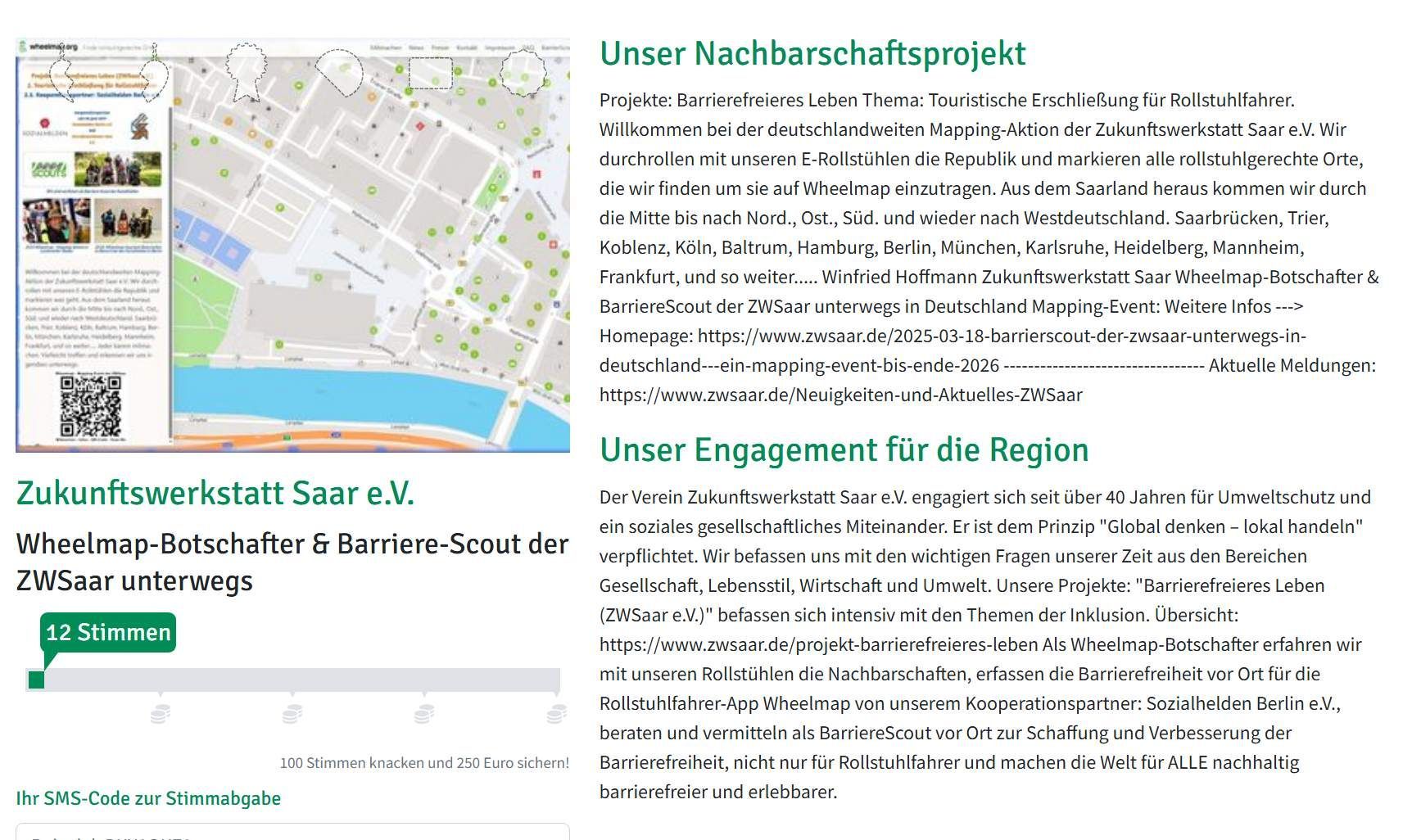1412x840 pixels.
Task: Open the Wheelmap project map image
Action: (292, 245)
